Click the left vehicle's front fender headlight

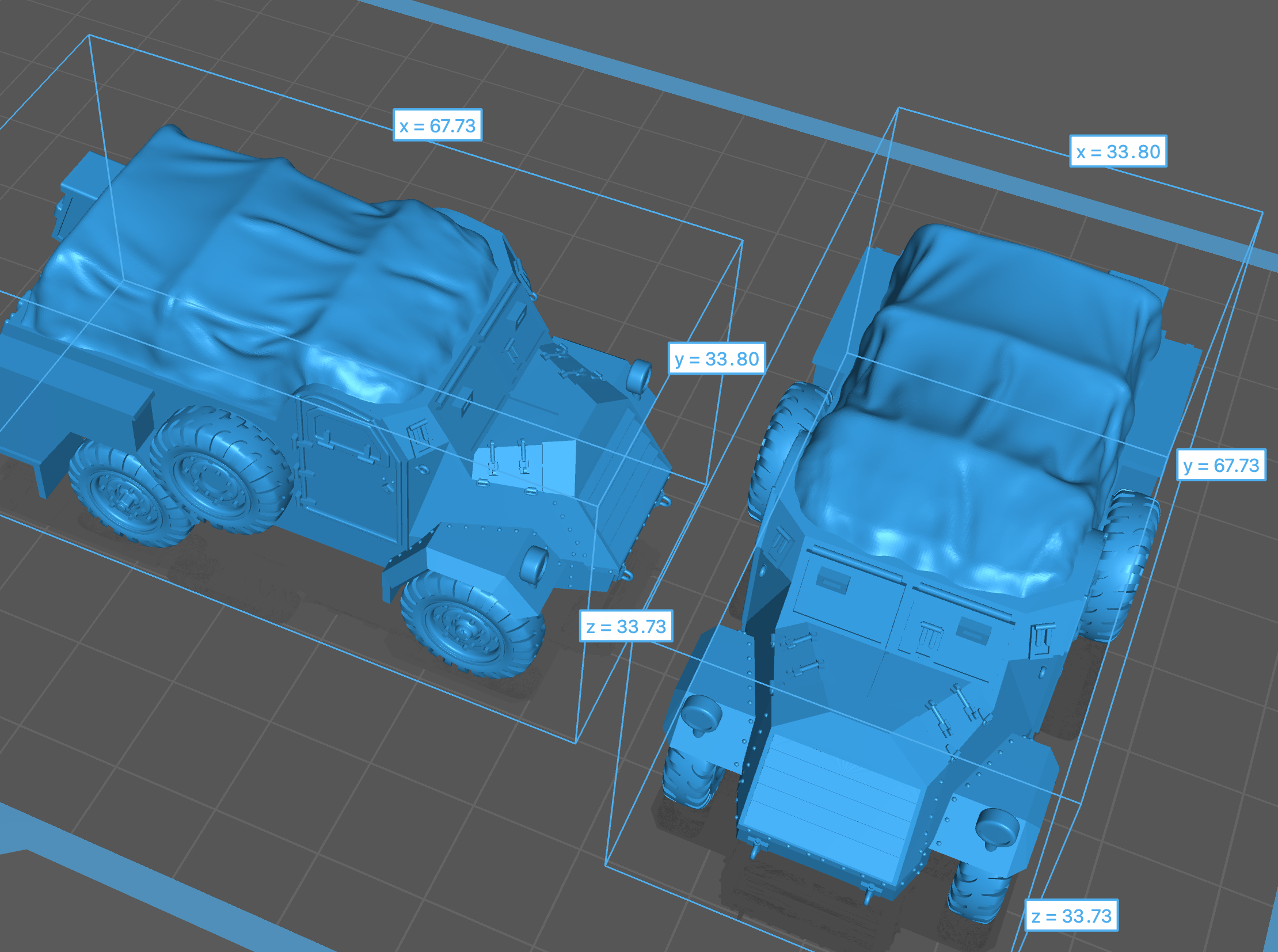pyautogui.click(x=534, y=565)
